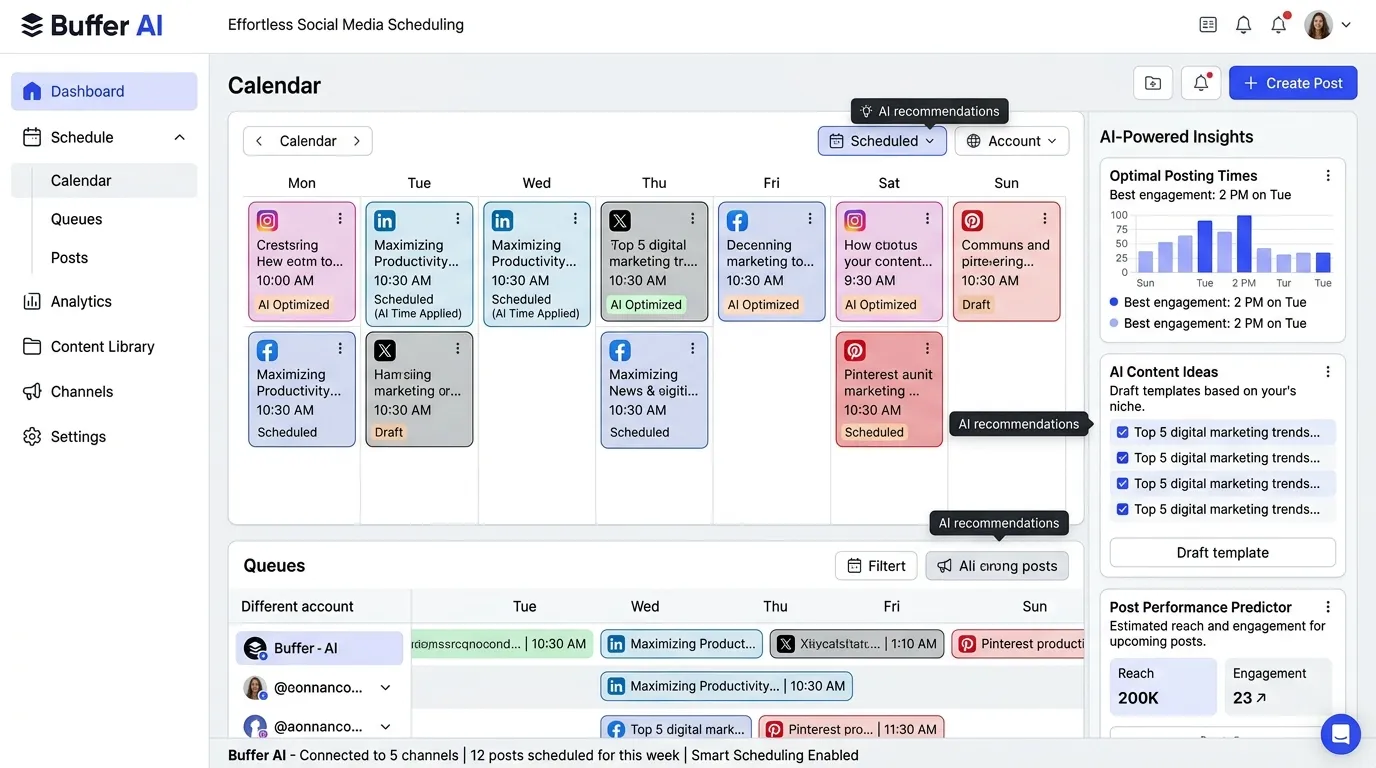Screen dimensions: 1376x768
Task: Toggle third Top 5 digital marketing checkbox
Action: tap(1122, 484)
